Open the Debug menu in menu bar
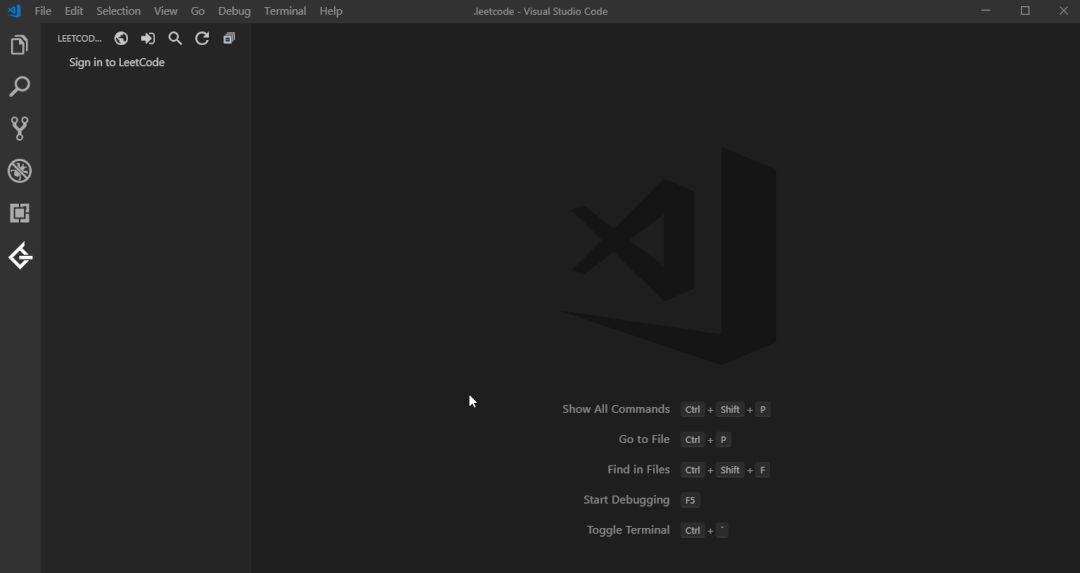The height and width of the screenshot is (573, 1080). point(234,11)
